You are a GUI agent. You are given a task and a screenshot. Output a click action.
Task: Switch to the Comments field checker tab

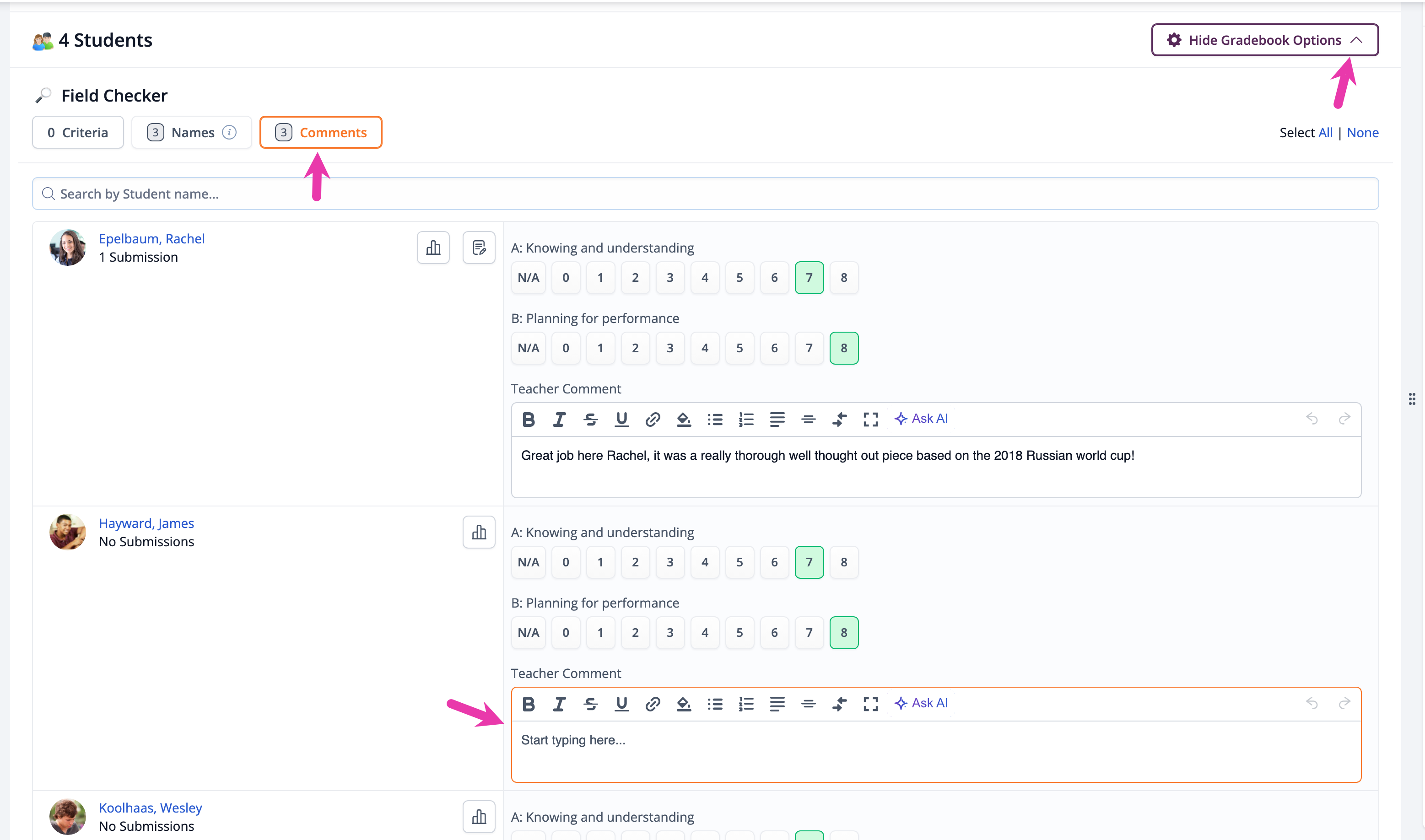coord(320,133)
